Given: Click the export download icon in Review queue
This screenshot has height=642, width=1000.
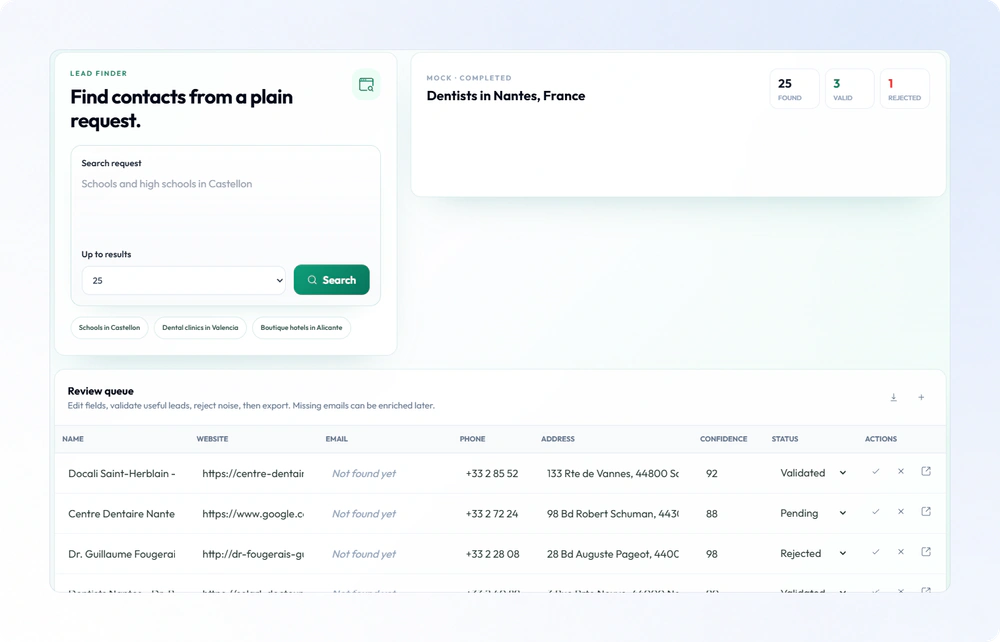Looking at the screenshot, I should [x=893, y=397].
